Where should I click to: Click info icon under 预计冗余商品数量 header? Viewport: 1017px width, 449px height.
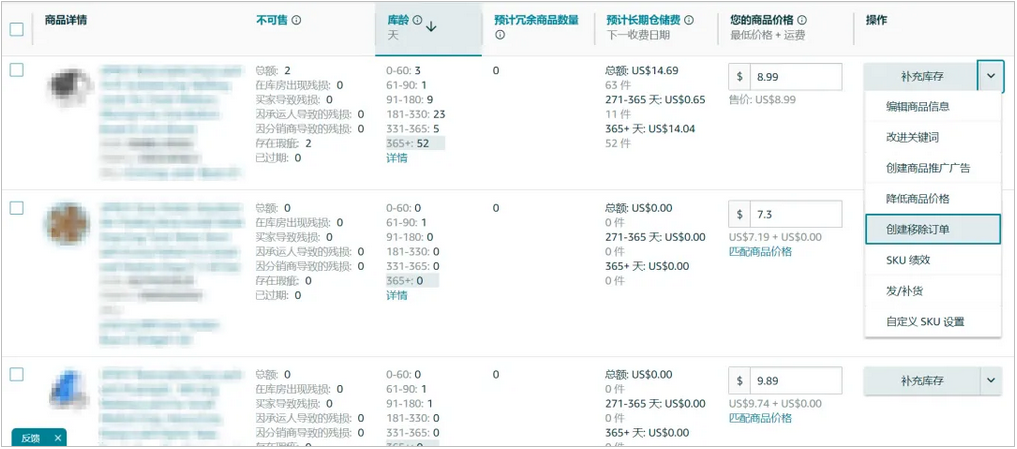point(500,35)
